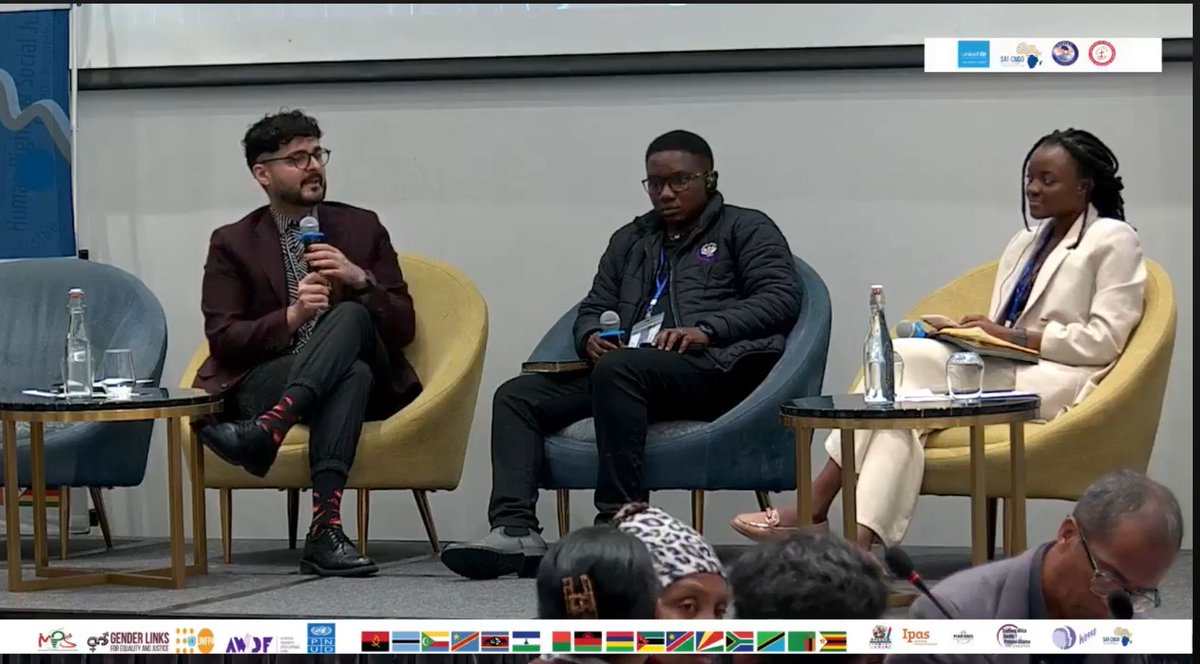Click the Mozambique flag
The image size is (1200, 664).
pos(651,641)
